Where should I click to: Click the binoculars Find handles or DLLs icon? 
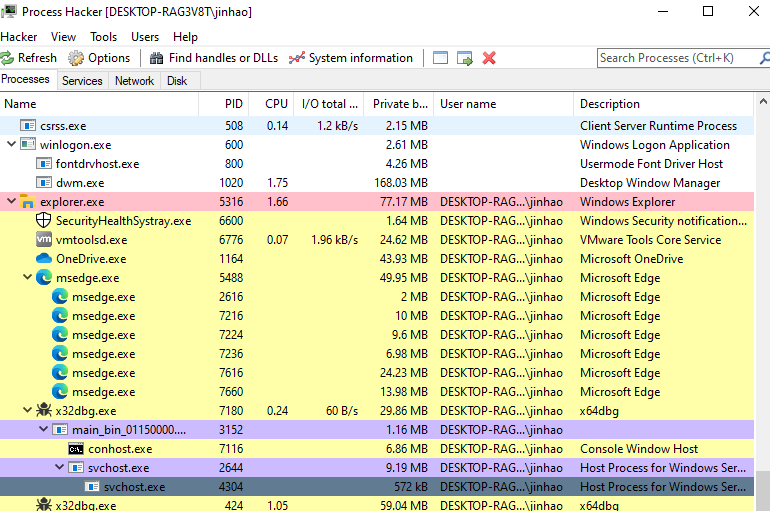coord(157,58)
